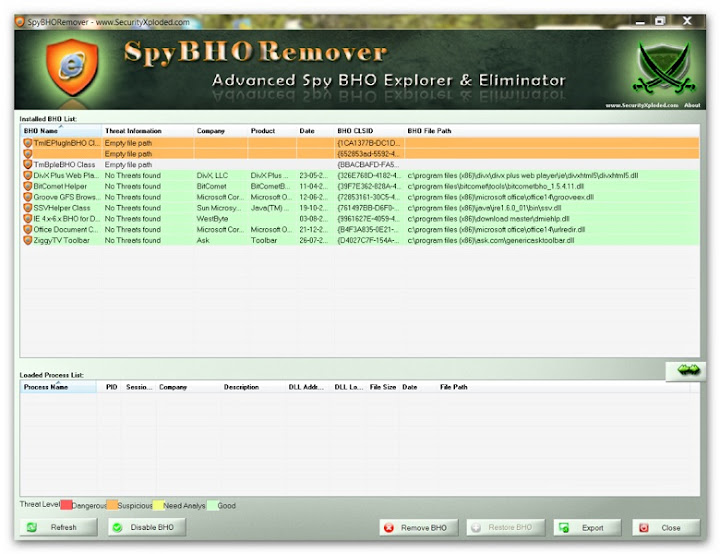
Task: Sort BHO list by Date column
Action: click(x=315, y=131)
